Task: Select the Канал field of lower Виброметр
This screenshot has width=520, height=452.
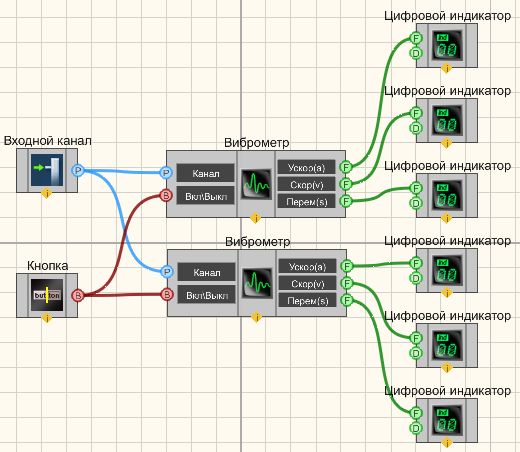Action: point(207,272)
